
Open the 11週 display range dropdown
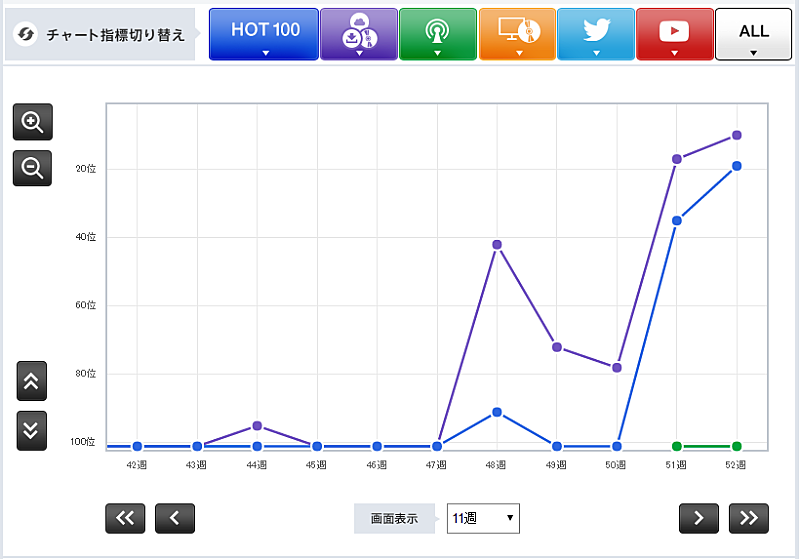click(x=483, y=518)
